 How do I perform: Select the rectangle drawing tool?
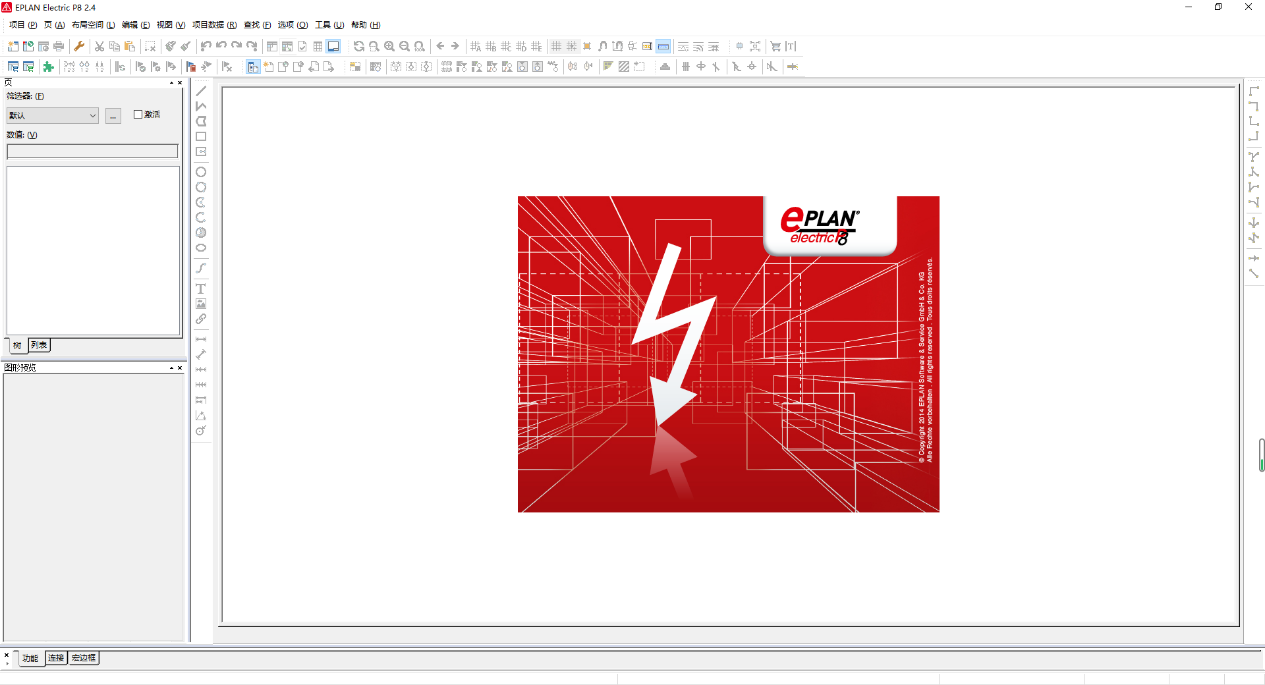pyautogui.click(x=201, y=137)
